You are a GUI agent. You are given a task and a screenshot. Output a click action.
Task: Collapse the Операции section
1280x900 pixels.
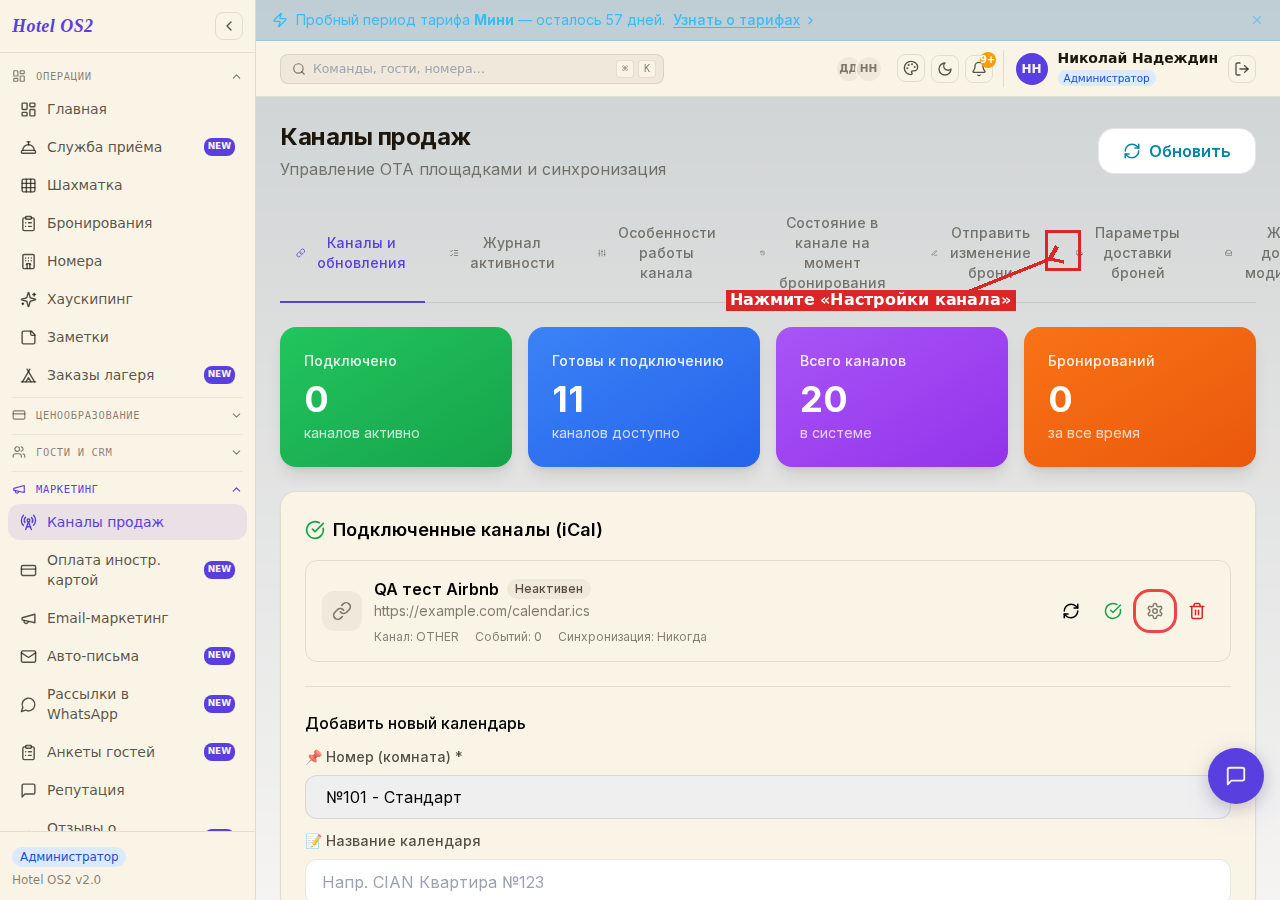point(127,76)
